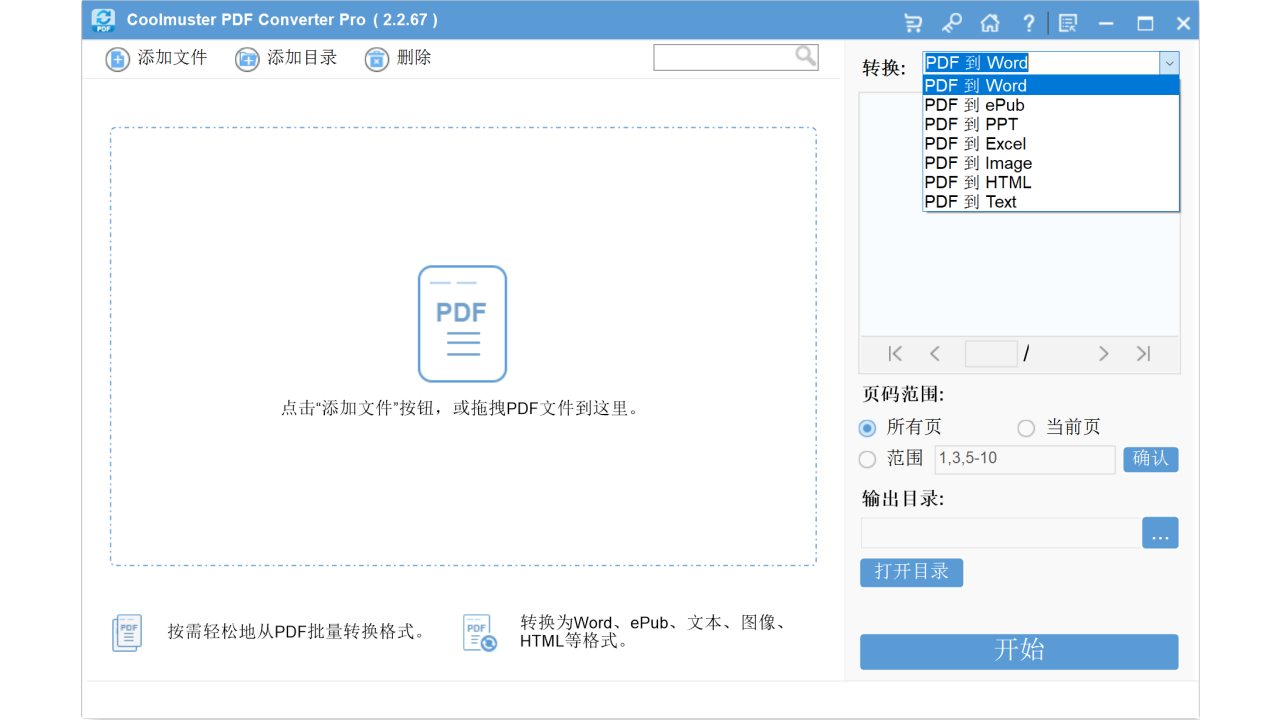Image resolution: width=1280 pixels, height=720 pixels.
Task: Click the shopping cart icon in title bar
Action: 913,21
